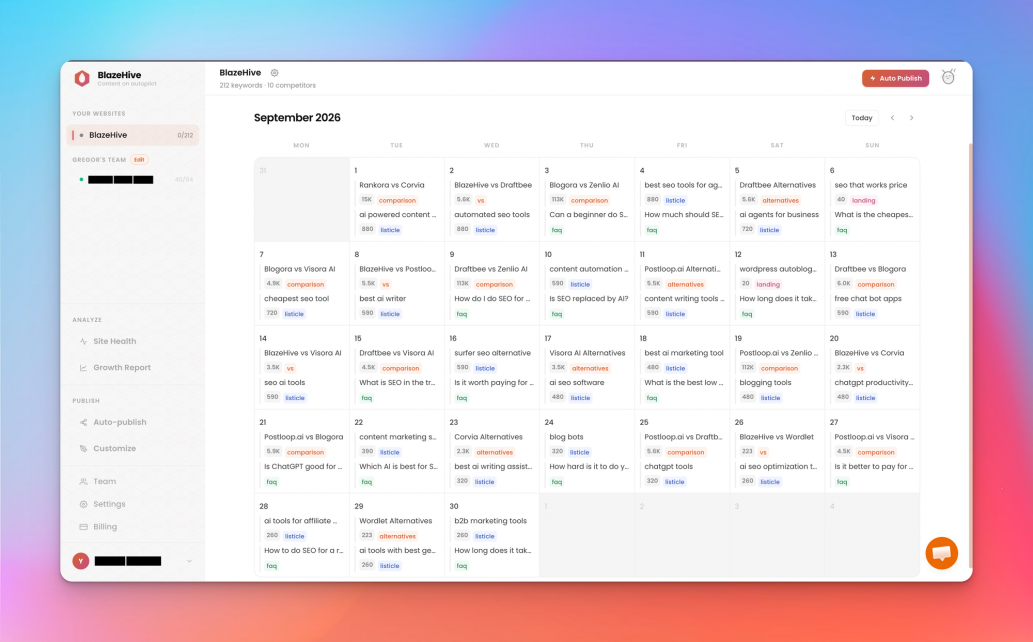Click the user avatar icon top right

tap(948, 77)
